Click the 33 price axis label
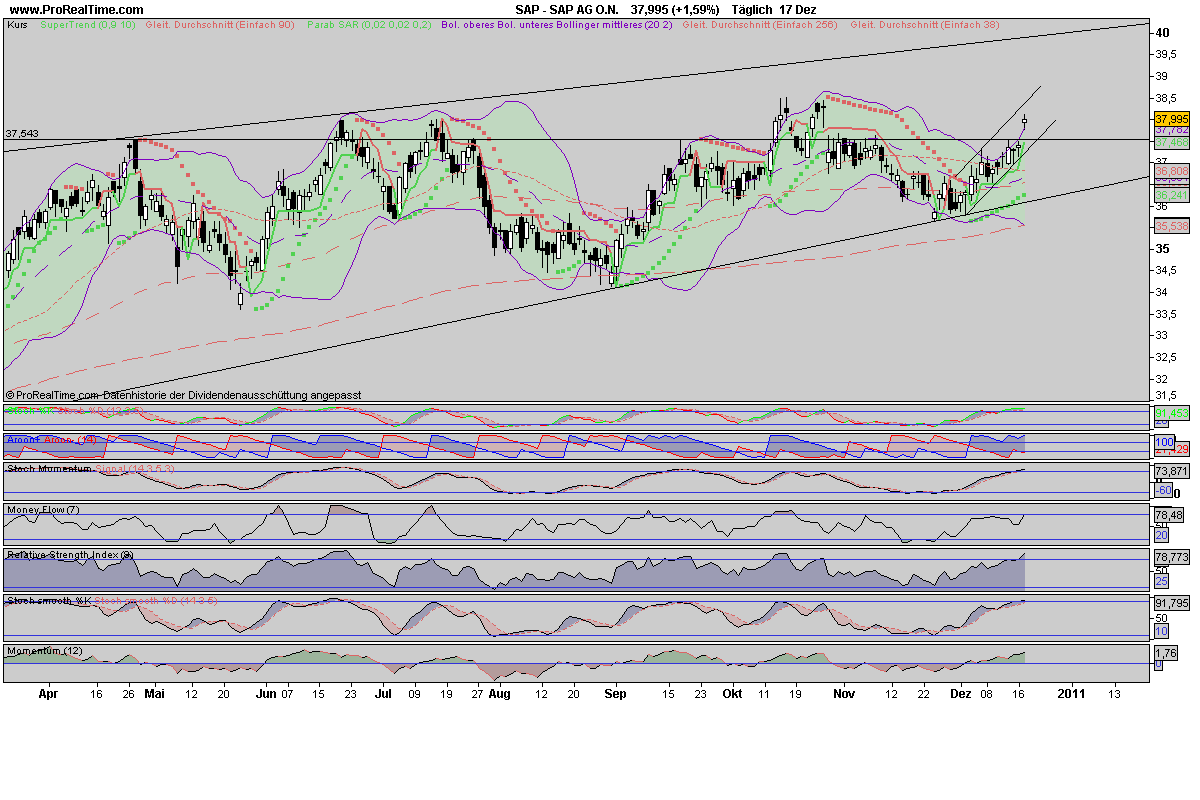1200x800 pixels. [x=1162, y=336]
